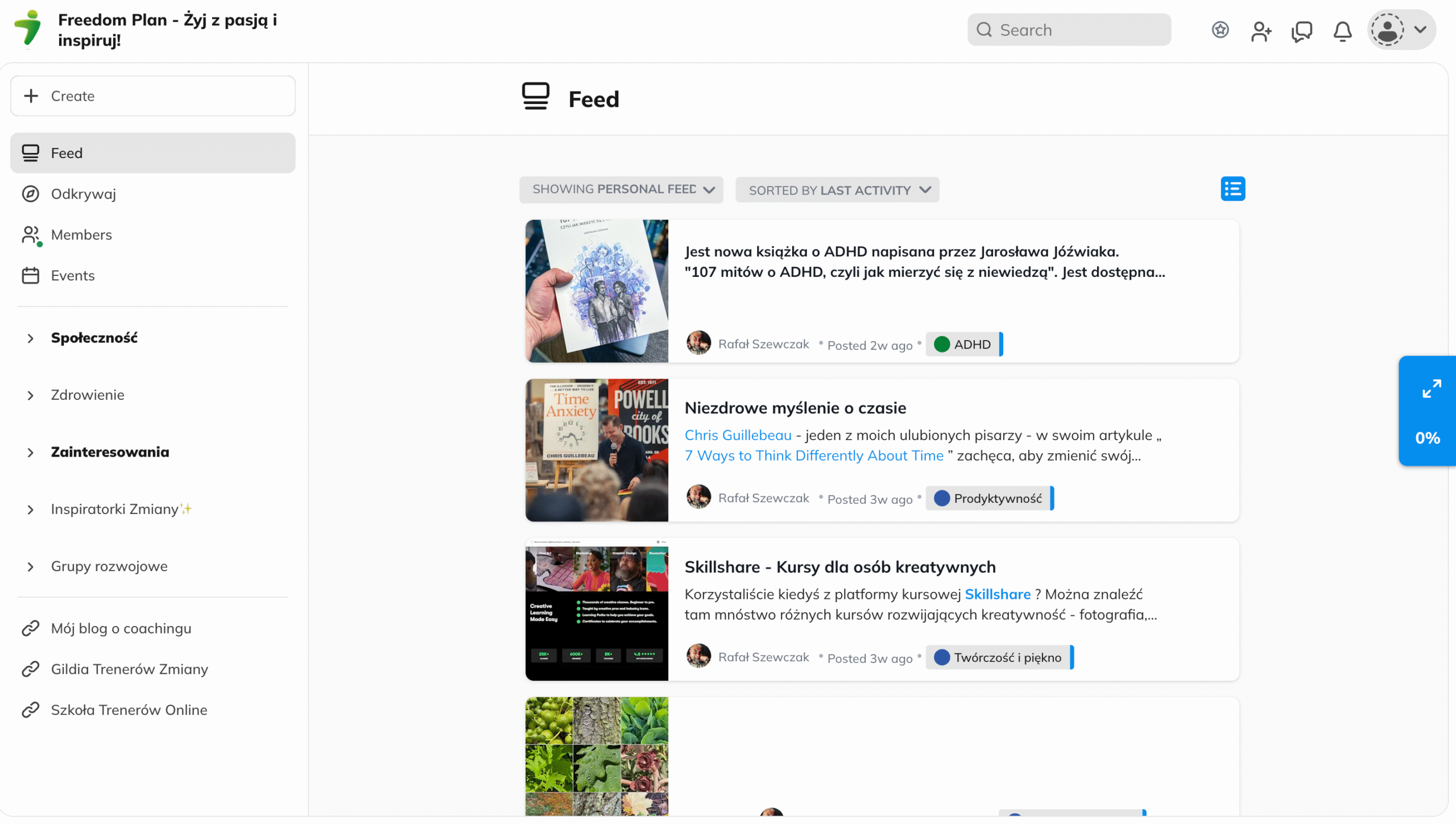Click the Prodyktywność blue topic tag
This screenshot has width=1456, height=824.
pos(990,498)
